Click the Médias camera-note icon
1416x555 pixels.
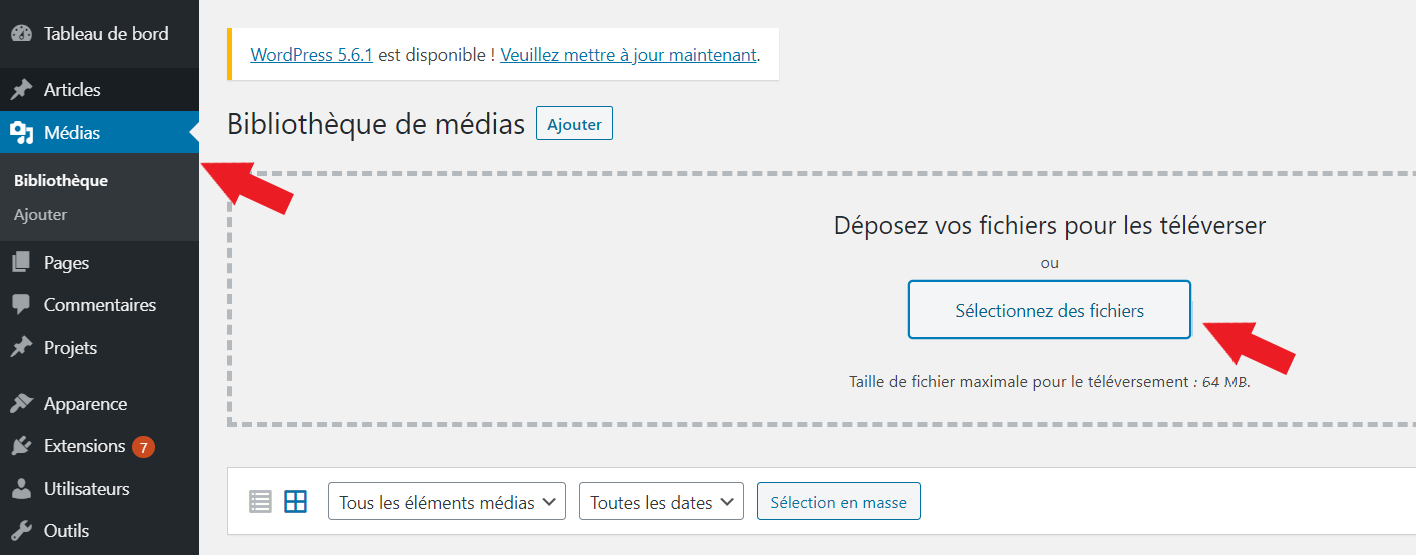point(21,132)
